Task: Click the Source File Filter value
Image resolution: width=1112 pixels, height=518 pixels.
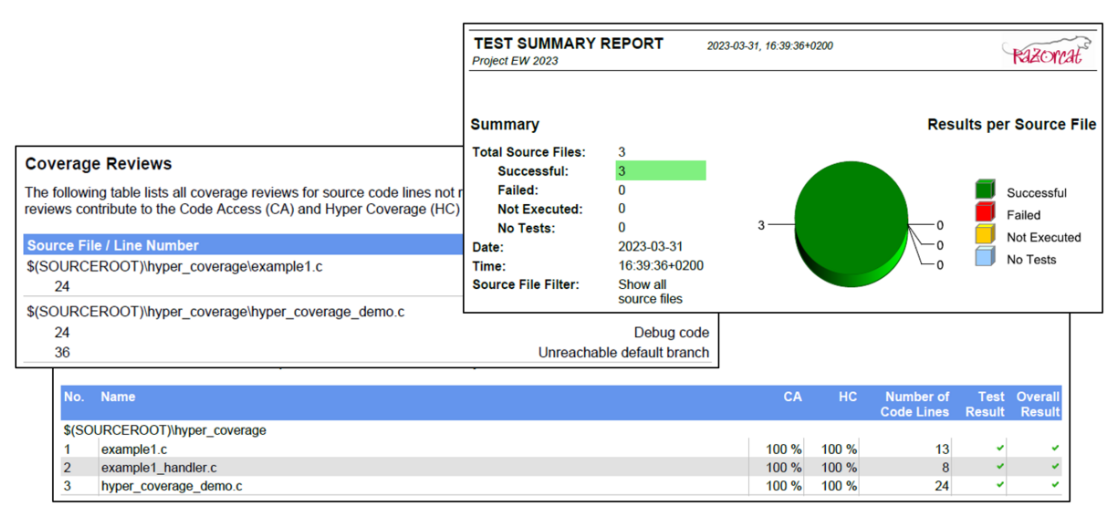Action: [650, 291]
